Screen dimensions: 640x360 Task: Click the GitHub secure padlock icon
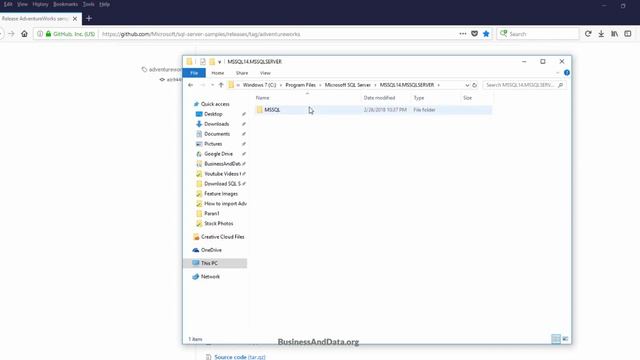(x=49, y=34)
